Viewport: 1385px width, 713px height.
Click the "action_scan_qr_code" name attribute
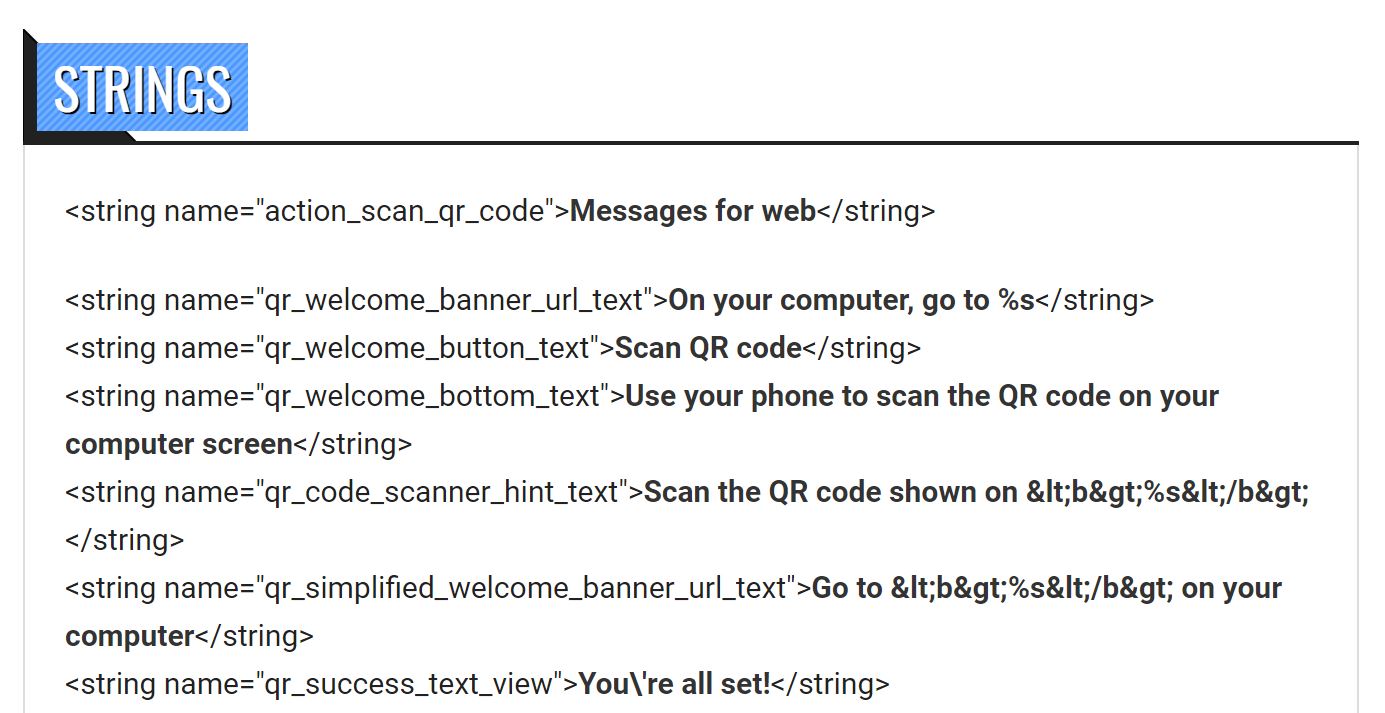406,211
